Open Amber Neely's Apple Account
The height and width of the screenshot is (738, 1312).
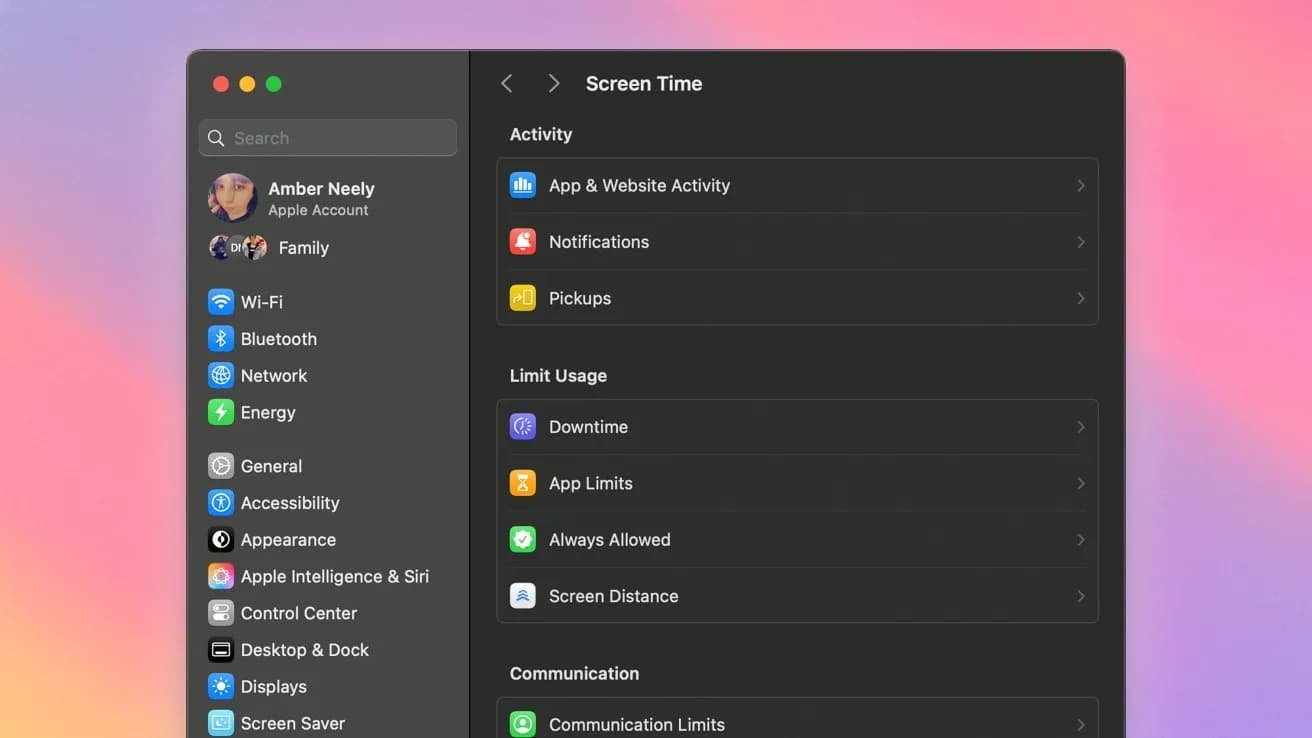(x=321, y=197)
